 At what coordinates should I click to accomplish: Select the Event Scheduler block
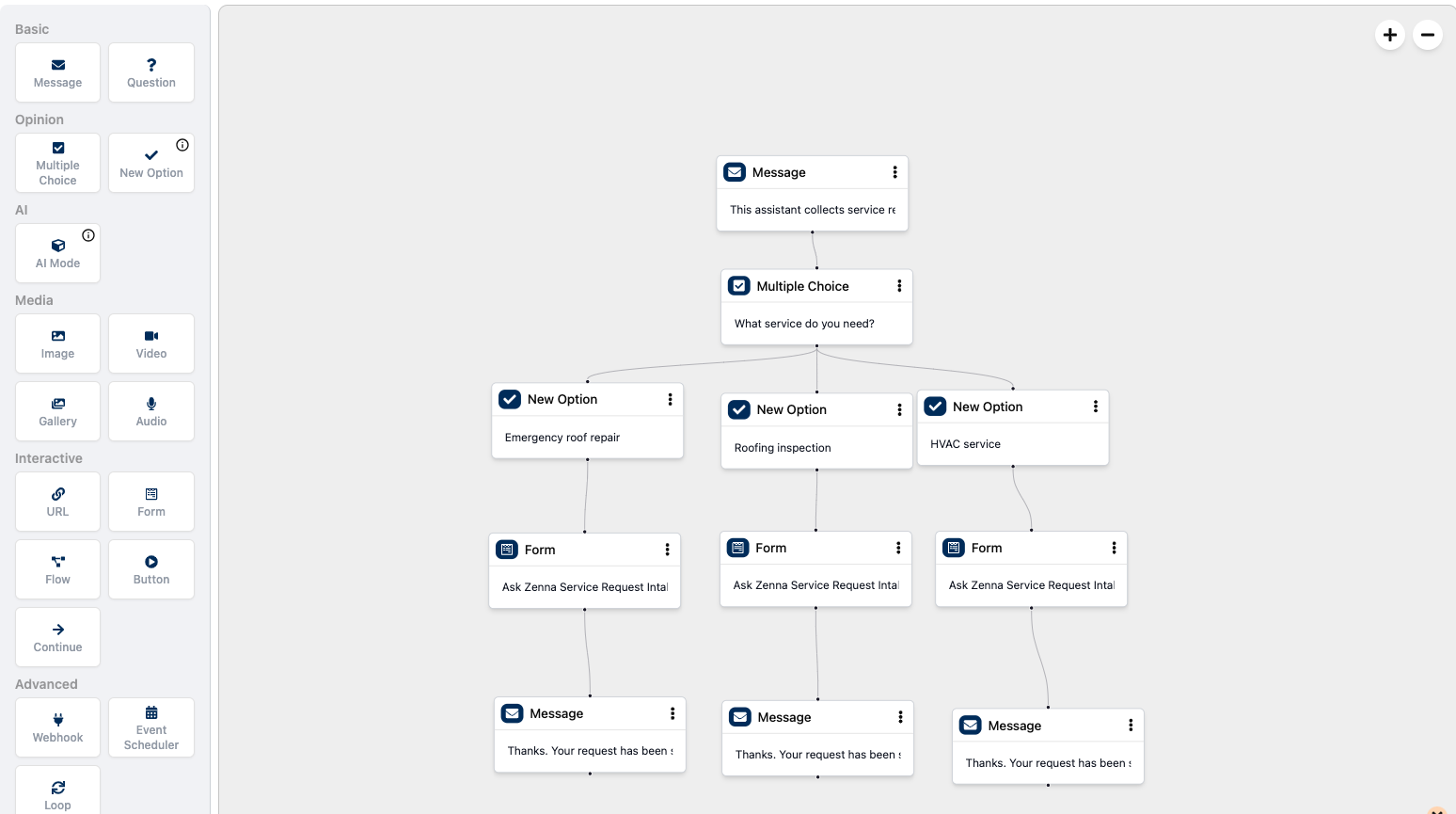[x=150, y=727]
